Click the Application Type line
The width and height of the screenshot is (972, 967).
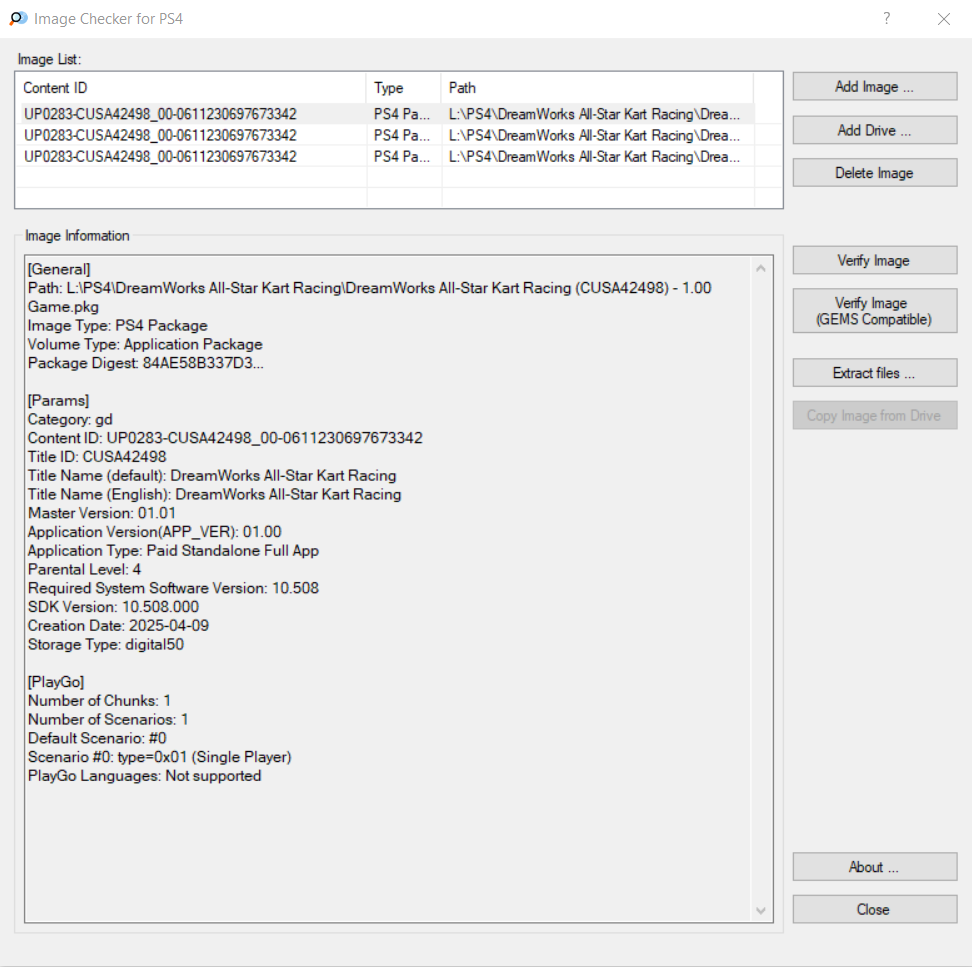[174, 551]
